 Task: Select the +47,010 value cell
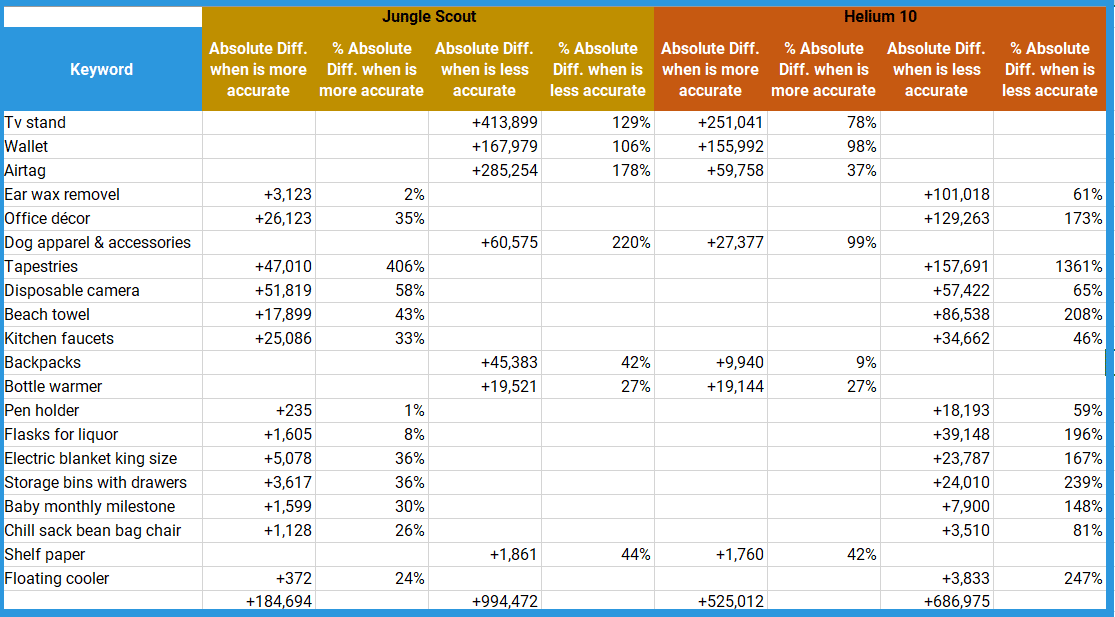259,267
